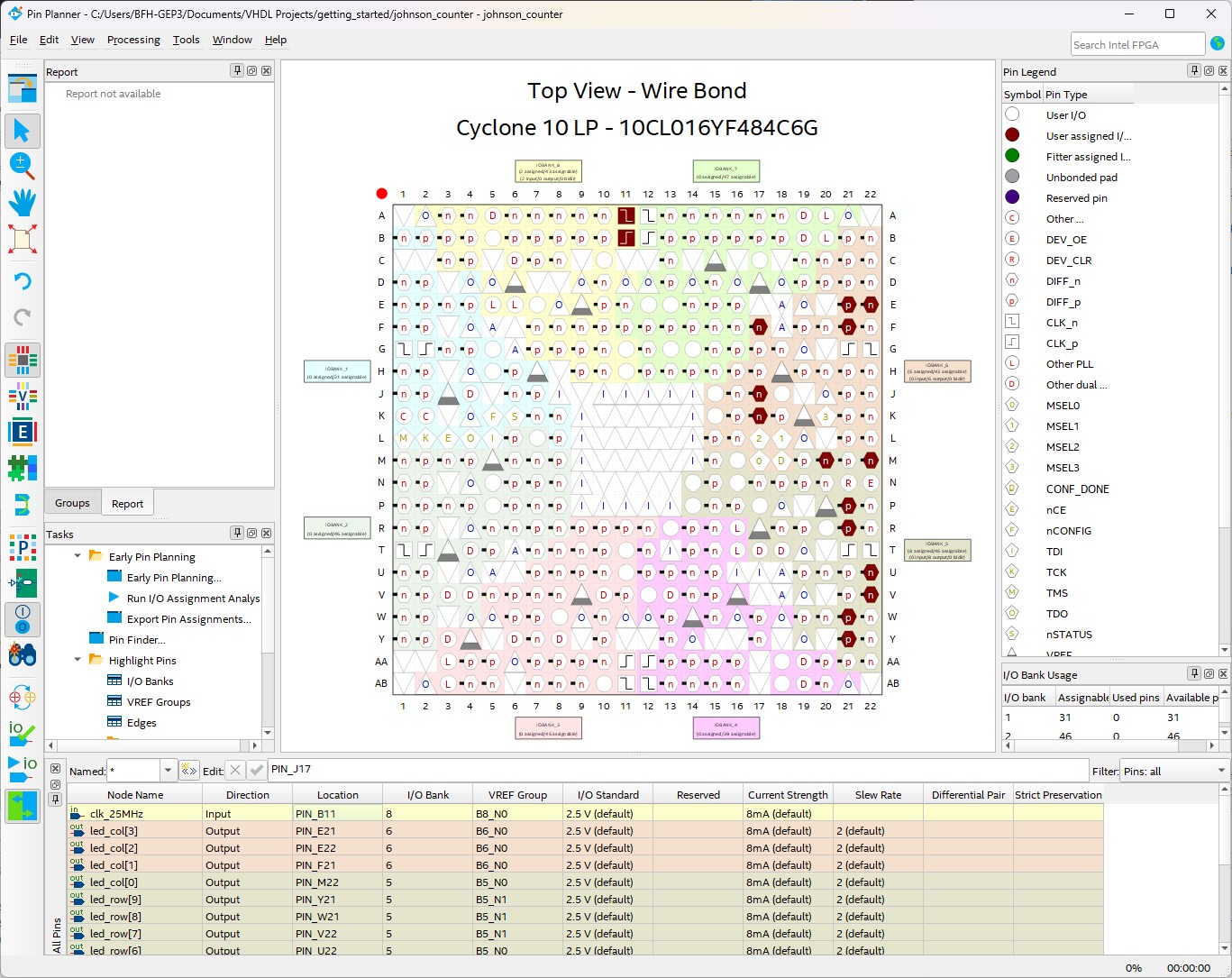Pin the Tasks panel

tap(237, 534)
